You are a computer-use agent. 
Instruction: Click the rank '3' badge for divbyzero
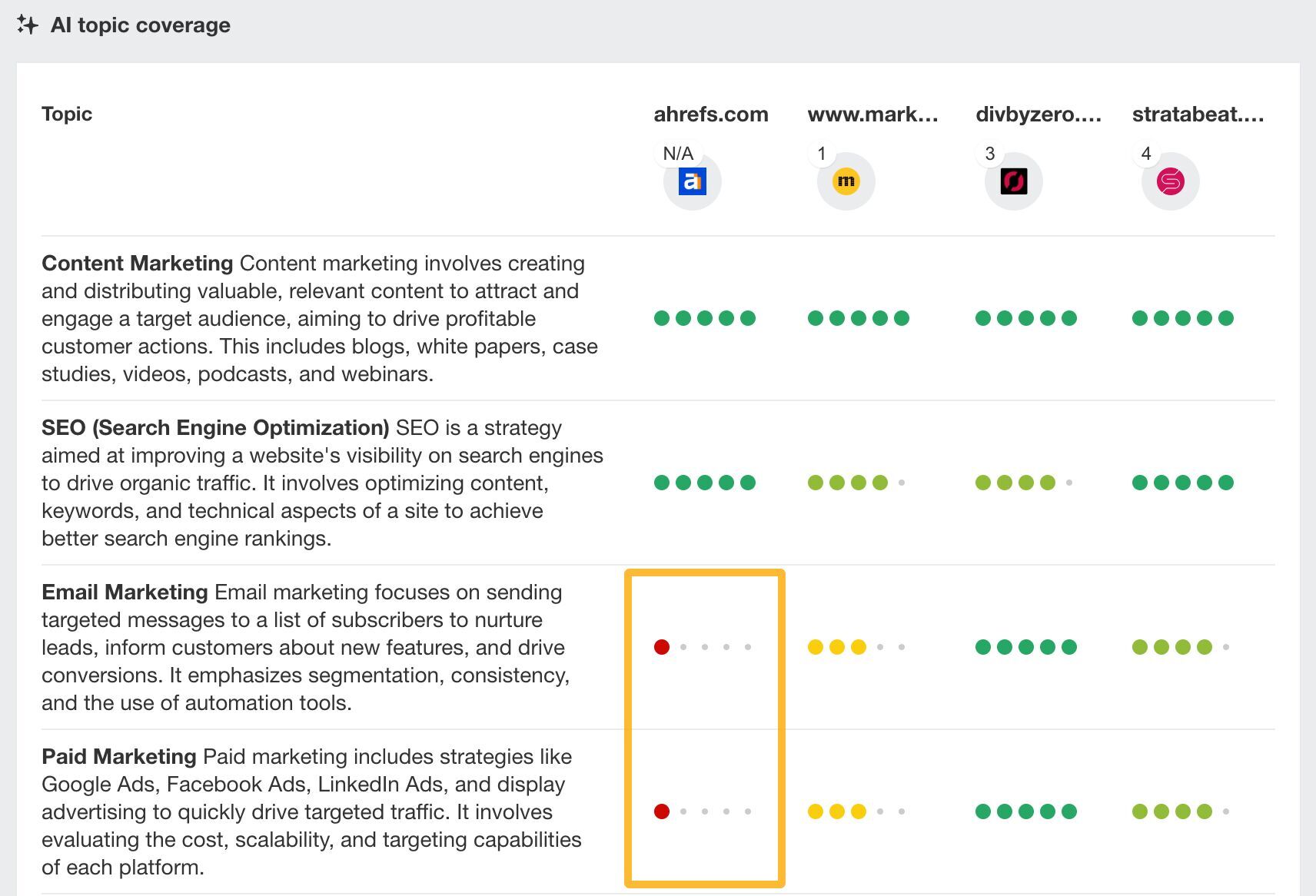pos(990,152)
